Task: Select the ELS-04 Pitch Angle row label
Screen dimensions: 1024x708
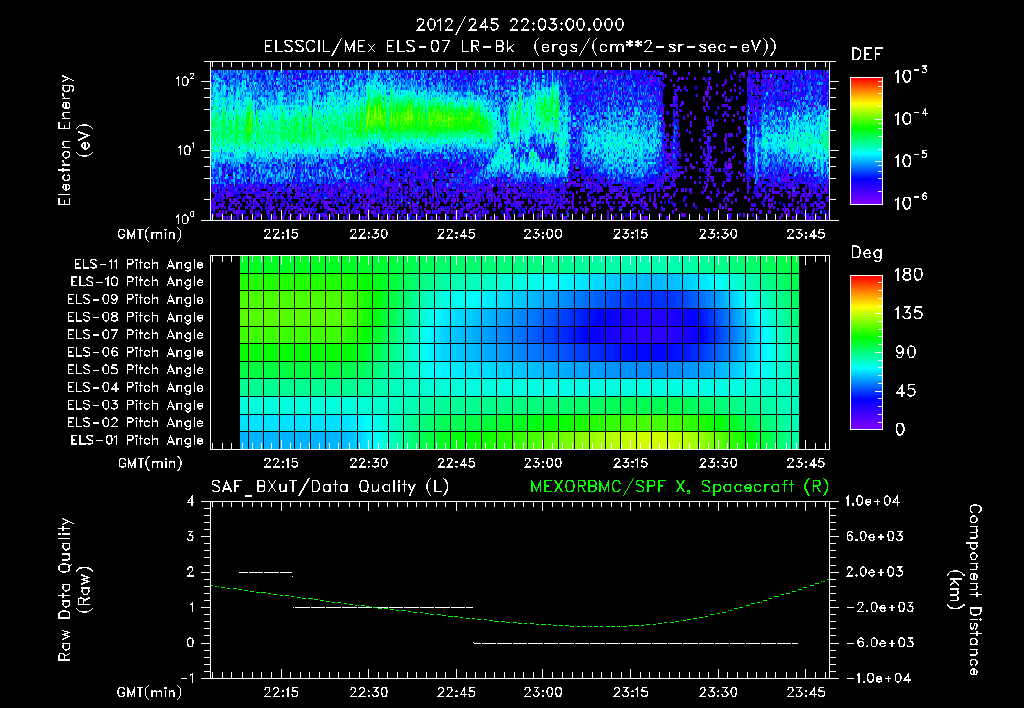Action: [136, 387]
